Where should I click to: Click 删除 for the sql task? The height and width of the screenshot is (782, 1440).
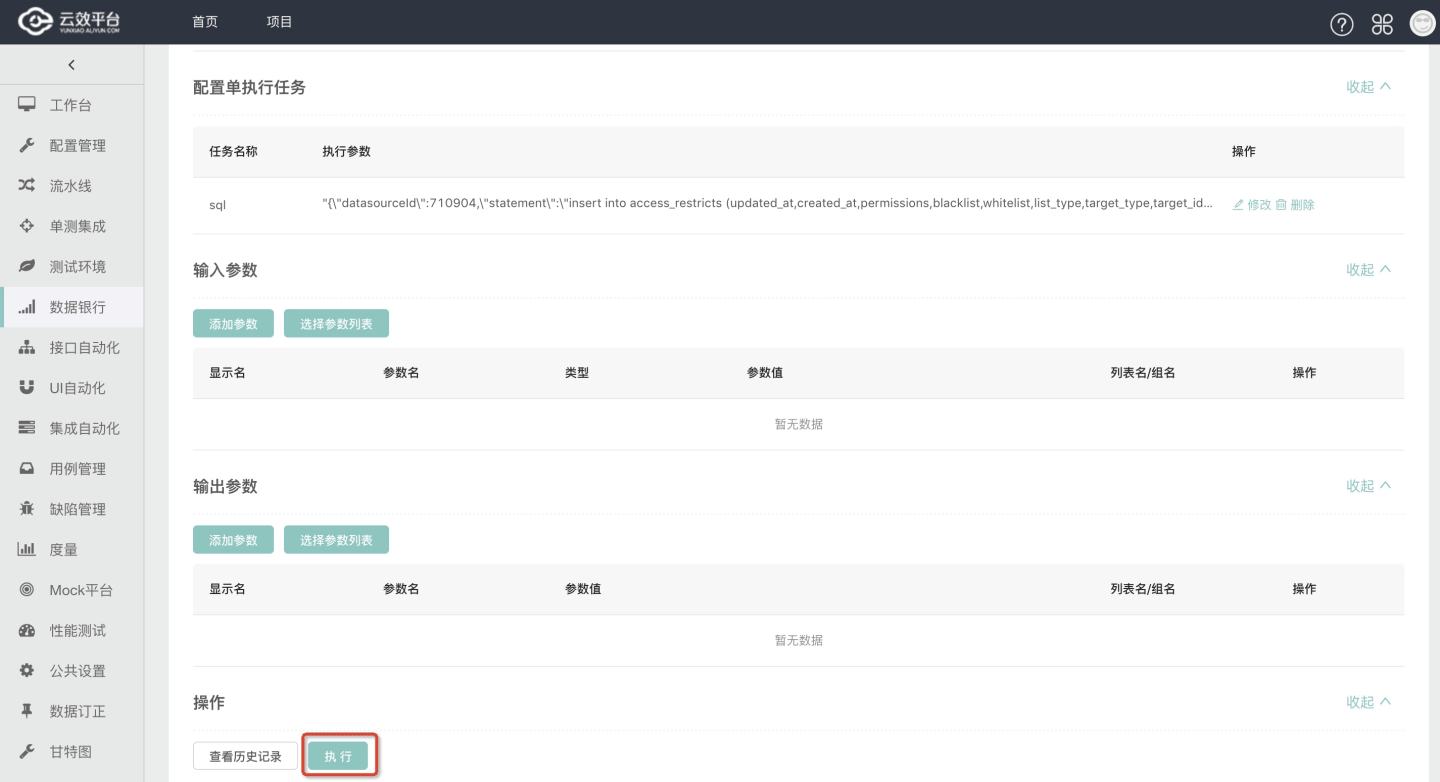[x=1296, y=204]
